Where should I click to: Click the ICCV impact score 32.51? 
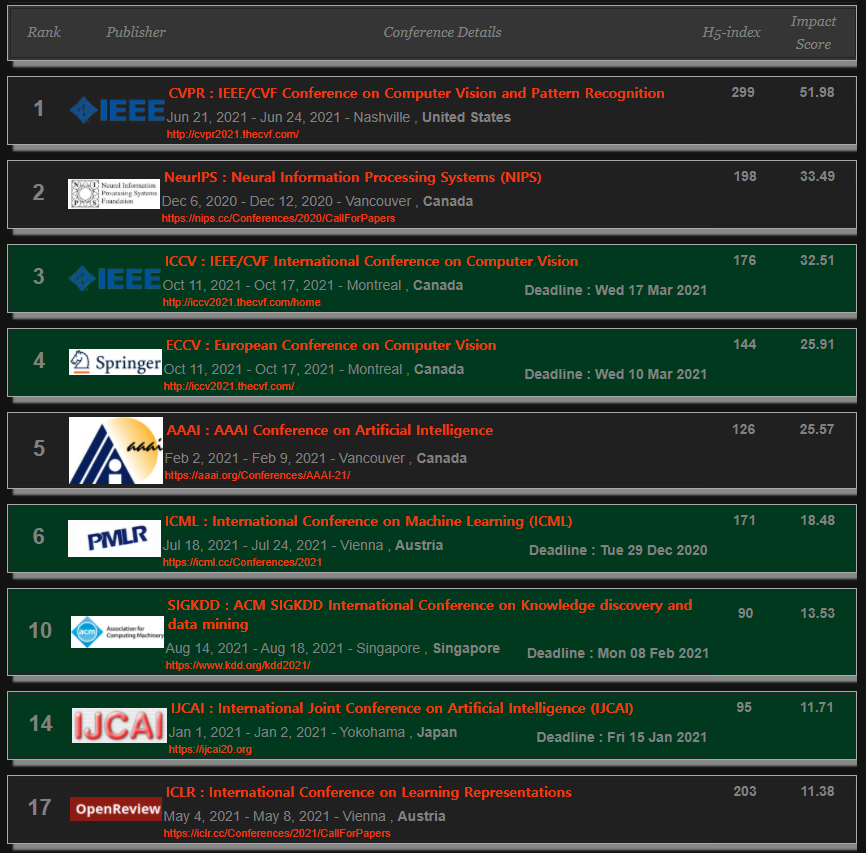[817, 260]
